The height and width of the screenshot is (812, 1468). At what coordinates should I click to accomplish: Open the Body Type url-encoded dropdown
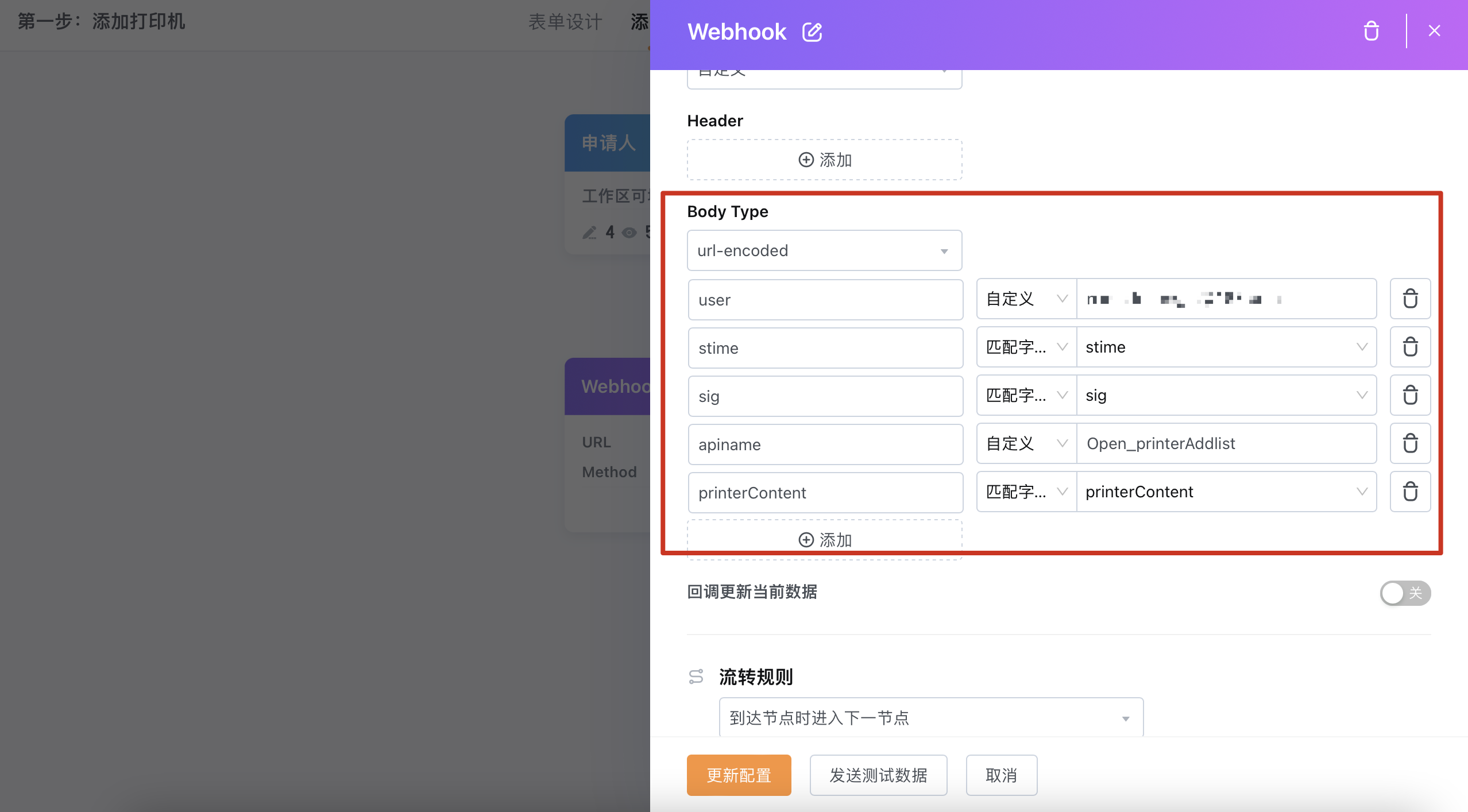pos(824,250)
